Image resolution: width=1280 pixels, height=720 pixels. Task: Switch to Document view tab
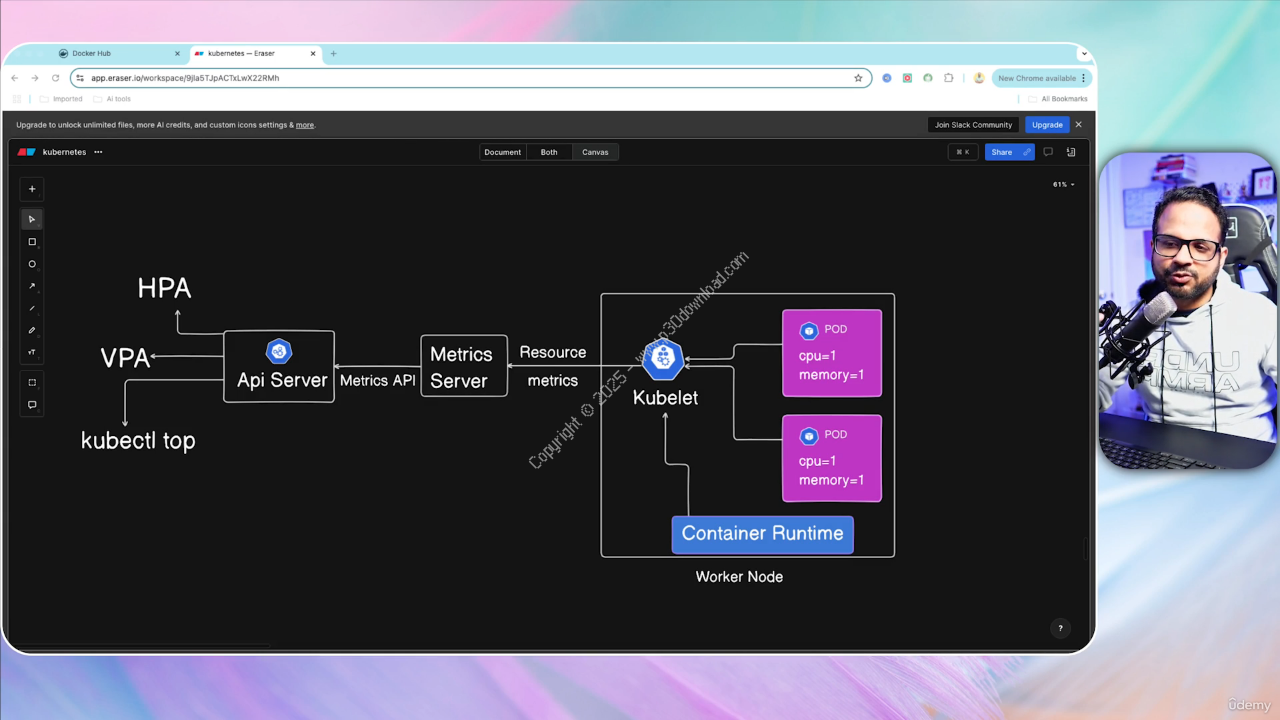coord(502,152)
